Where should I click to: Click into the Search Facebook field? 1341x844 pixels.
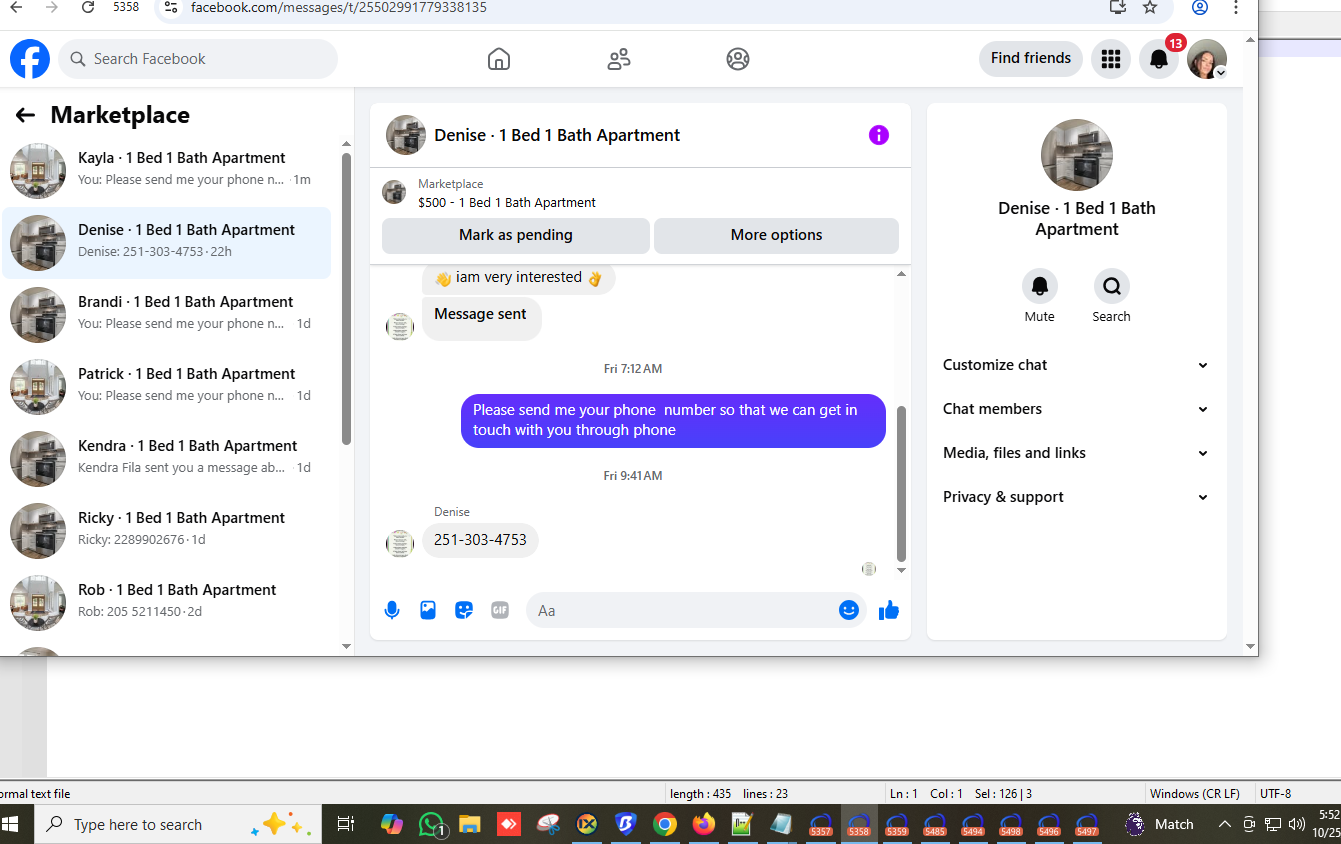tap(198, 59)
